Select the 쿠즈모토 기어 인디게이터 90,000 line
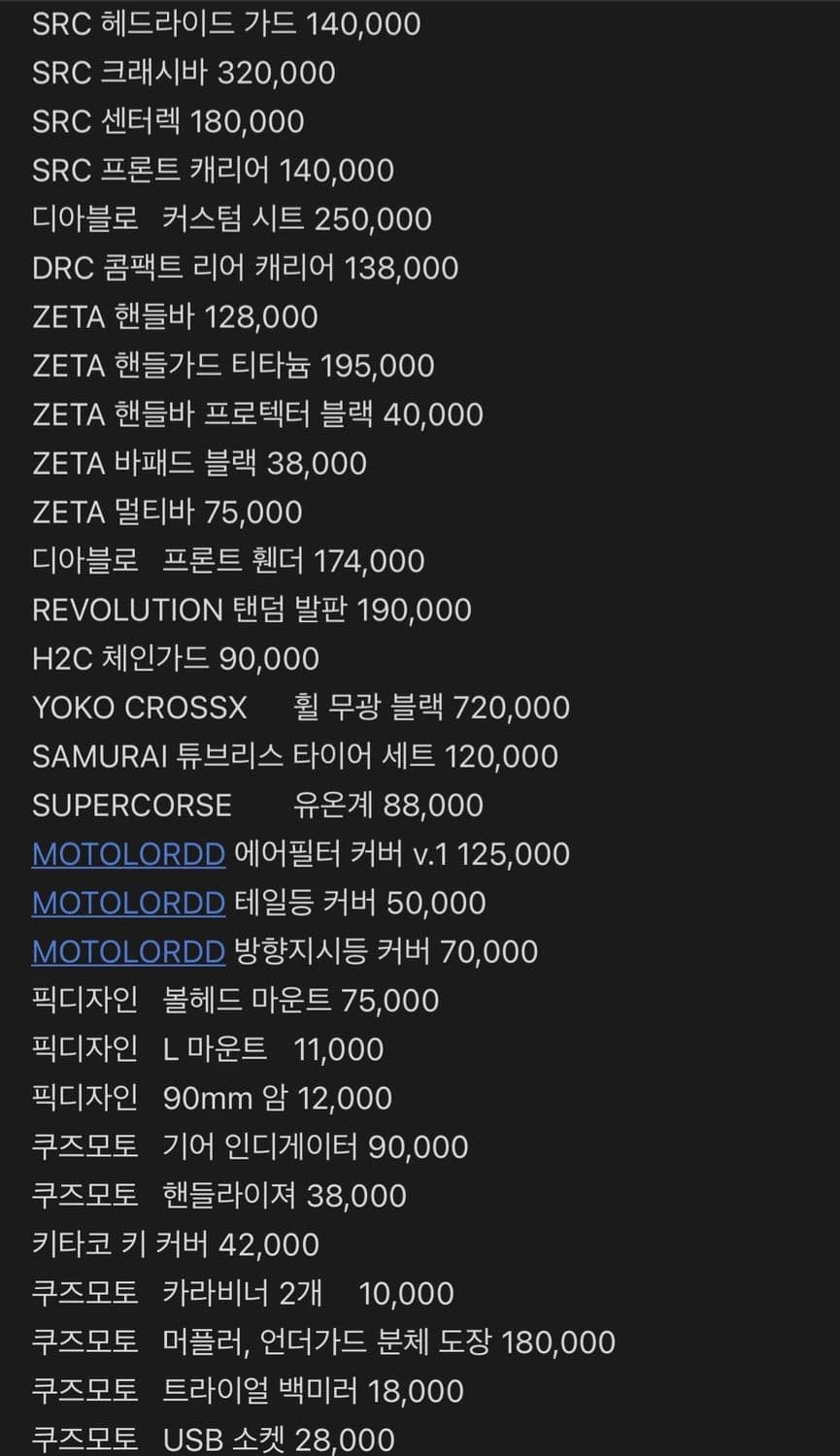This screenshot has width=840, height=1456. [250, 1147]
